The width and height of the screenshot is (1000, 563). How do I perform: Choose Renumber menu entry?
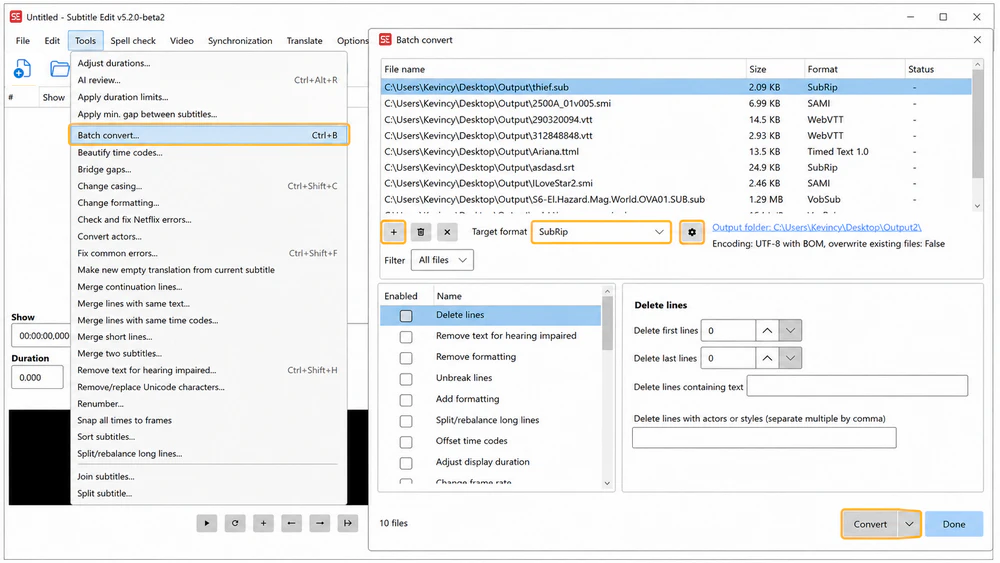click(209, 404)
